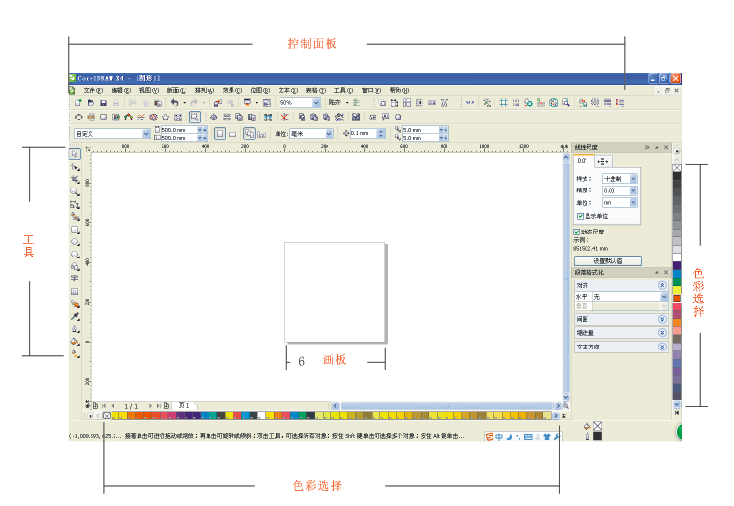
Task: Select the Text (字) tool in toolbox
Action: click(x=75, y=279)
